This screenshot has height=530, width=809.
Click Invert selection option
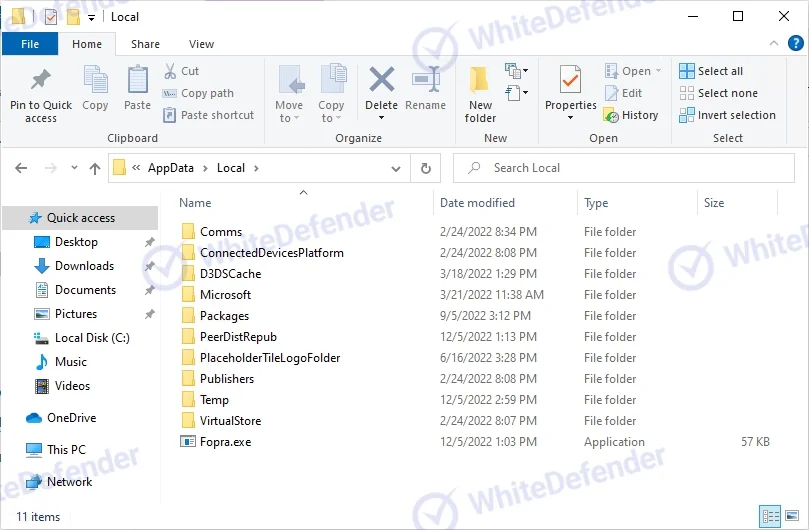727,115
